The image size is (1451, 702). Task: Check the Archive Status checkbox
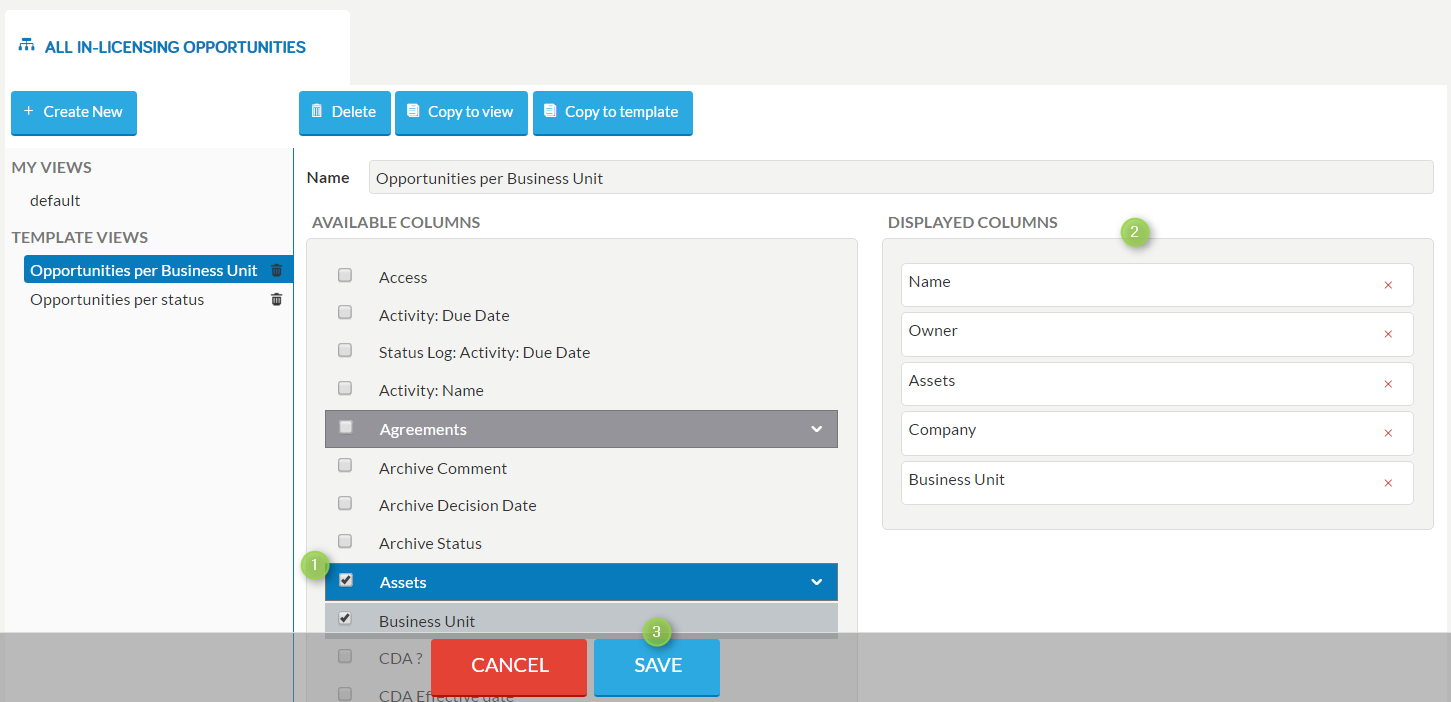345,541
